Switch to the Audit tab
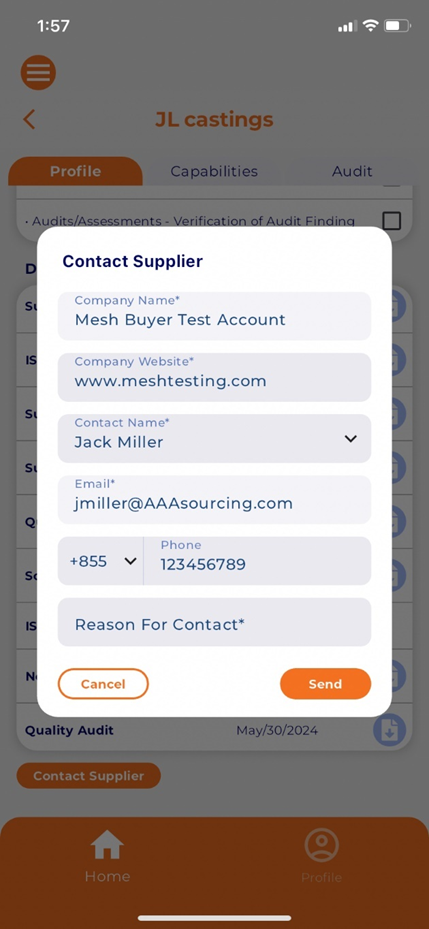The height and width of the screenshot is (929, 429). [x=352, y=171]
